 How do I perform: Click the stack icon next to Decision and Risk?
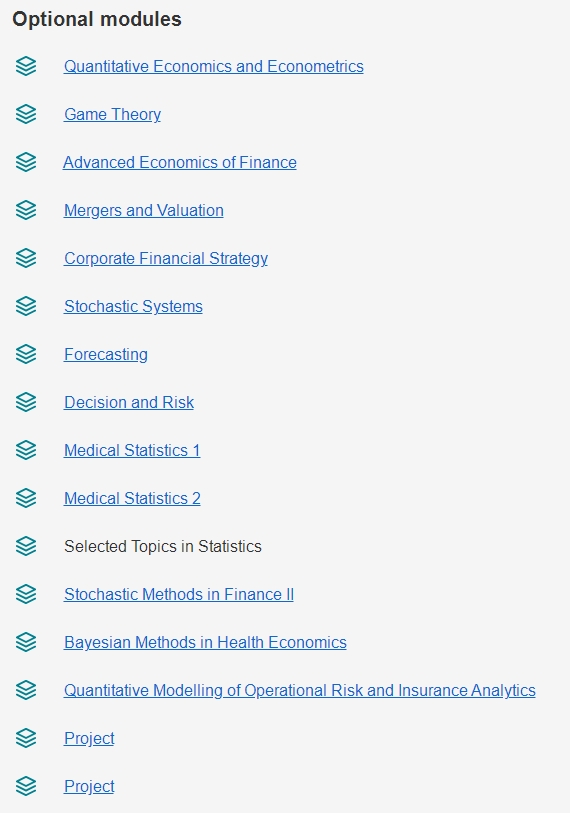[26, 402]
